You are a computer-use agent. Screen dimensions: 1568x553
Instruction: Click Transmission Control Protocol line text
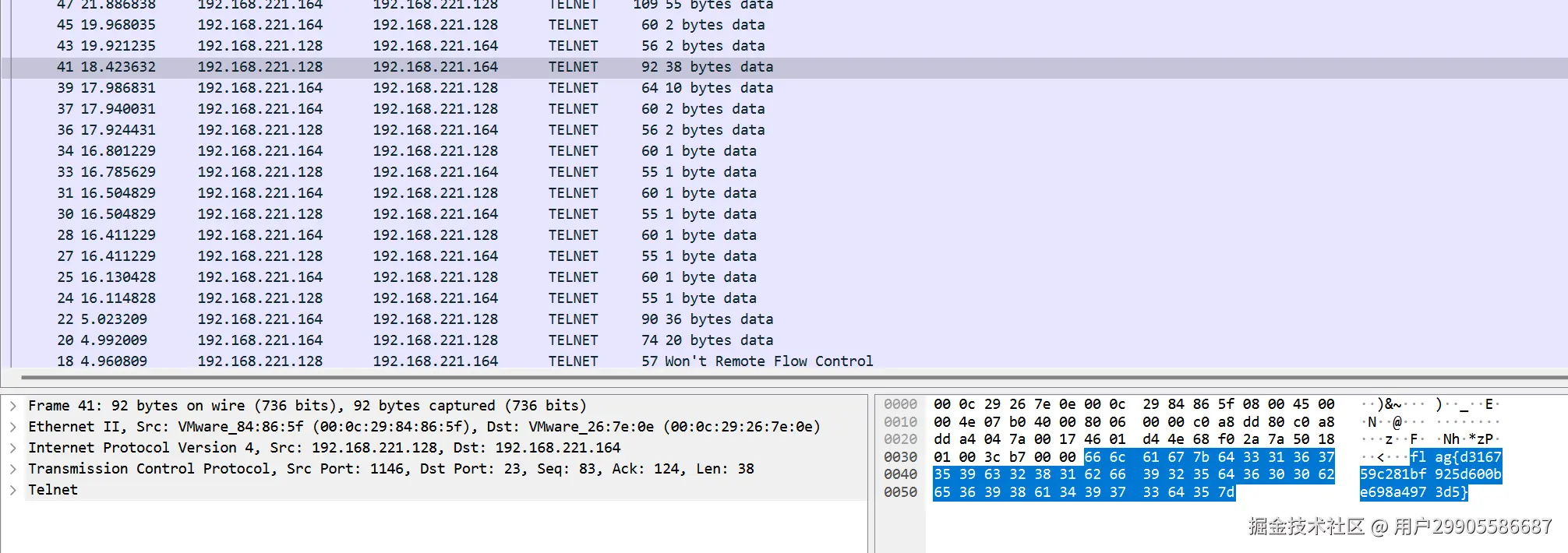click(391, 469)
